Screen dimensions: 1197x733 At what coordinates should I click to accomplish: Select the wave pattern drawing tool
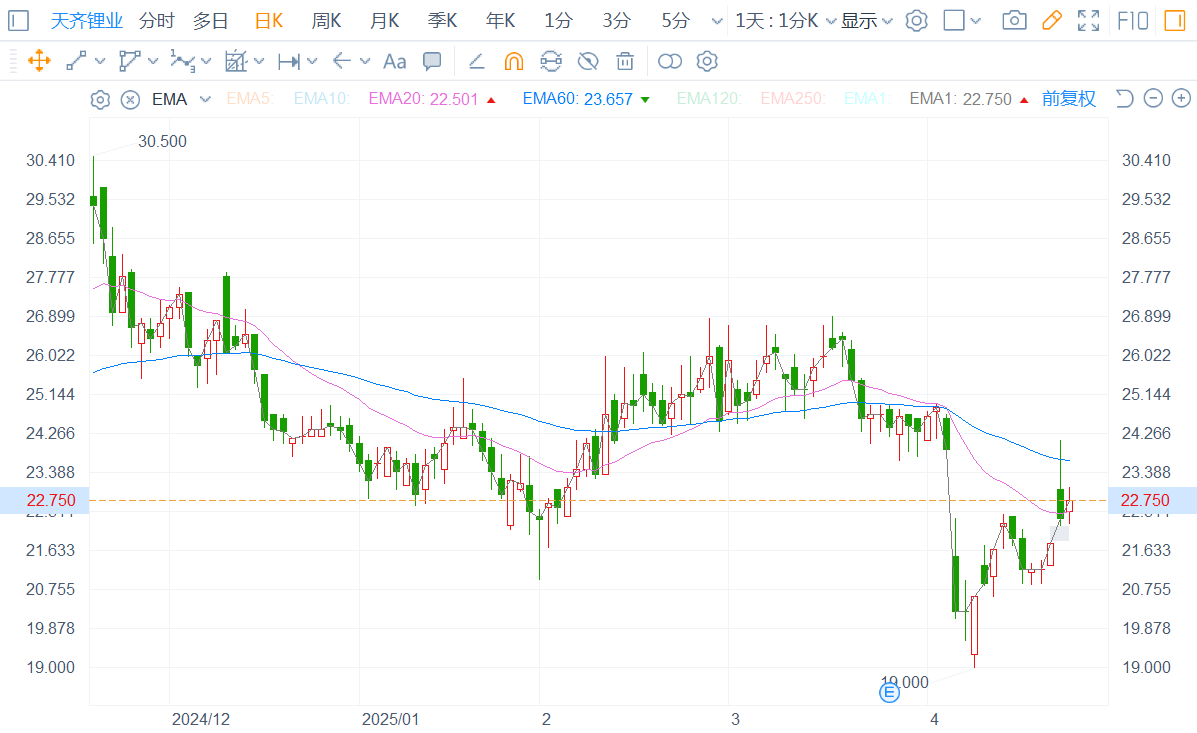(x=182, y=61)
